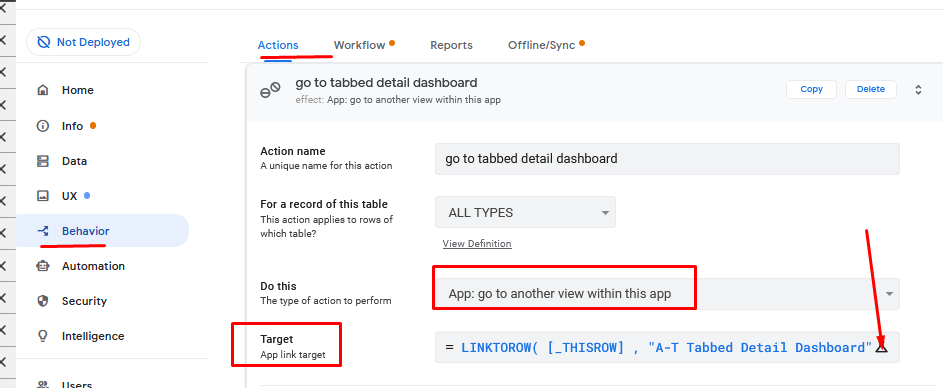Click the Not Deployed crossed-circle icon
Screen dimensions: 943x388
43,42
